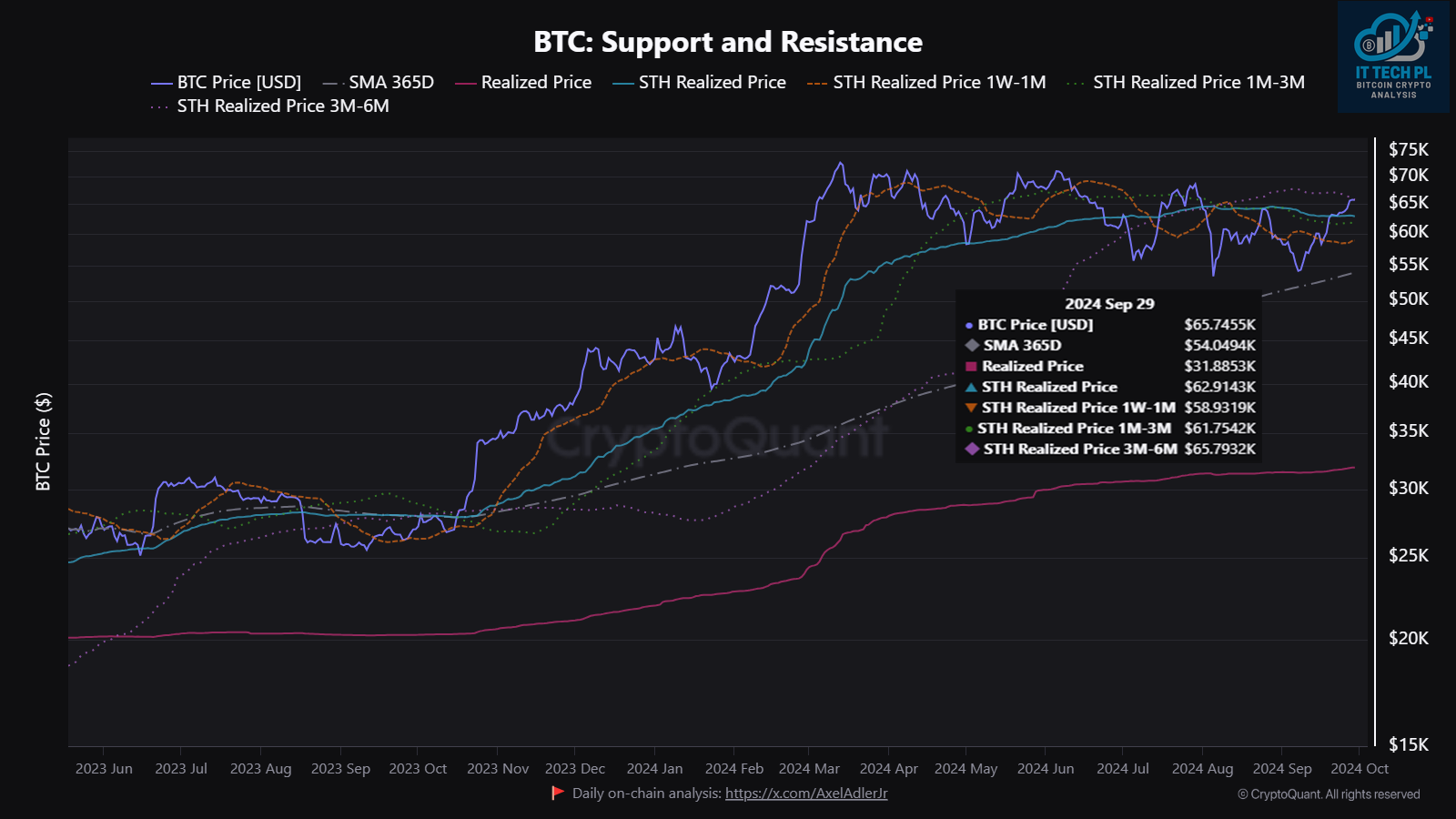Click the 2024 May x-axis label

click(966, 769)
